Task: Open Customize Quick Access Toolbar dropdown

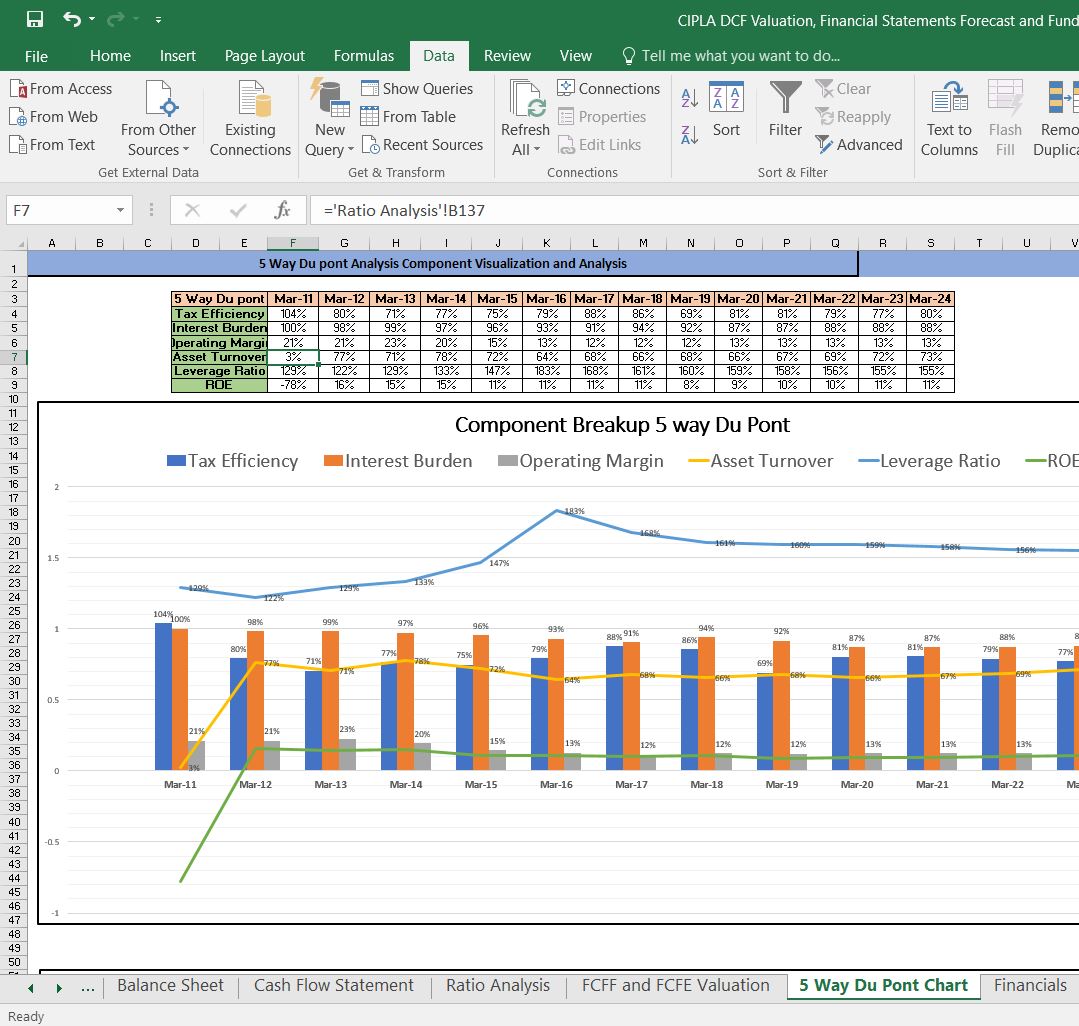Action: (158, 20)
